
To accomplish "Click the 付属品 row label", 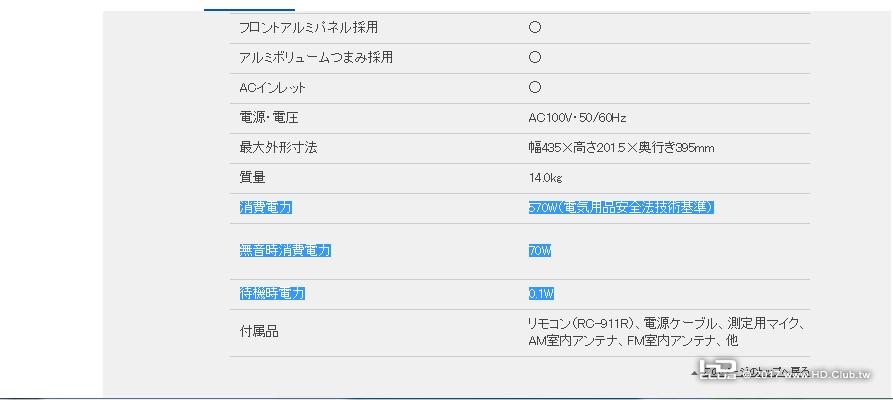I will (258, 331).
